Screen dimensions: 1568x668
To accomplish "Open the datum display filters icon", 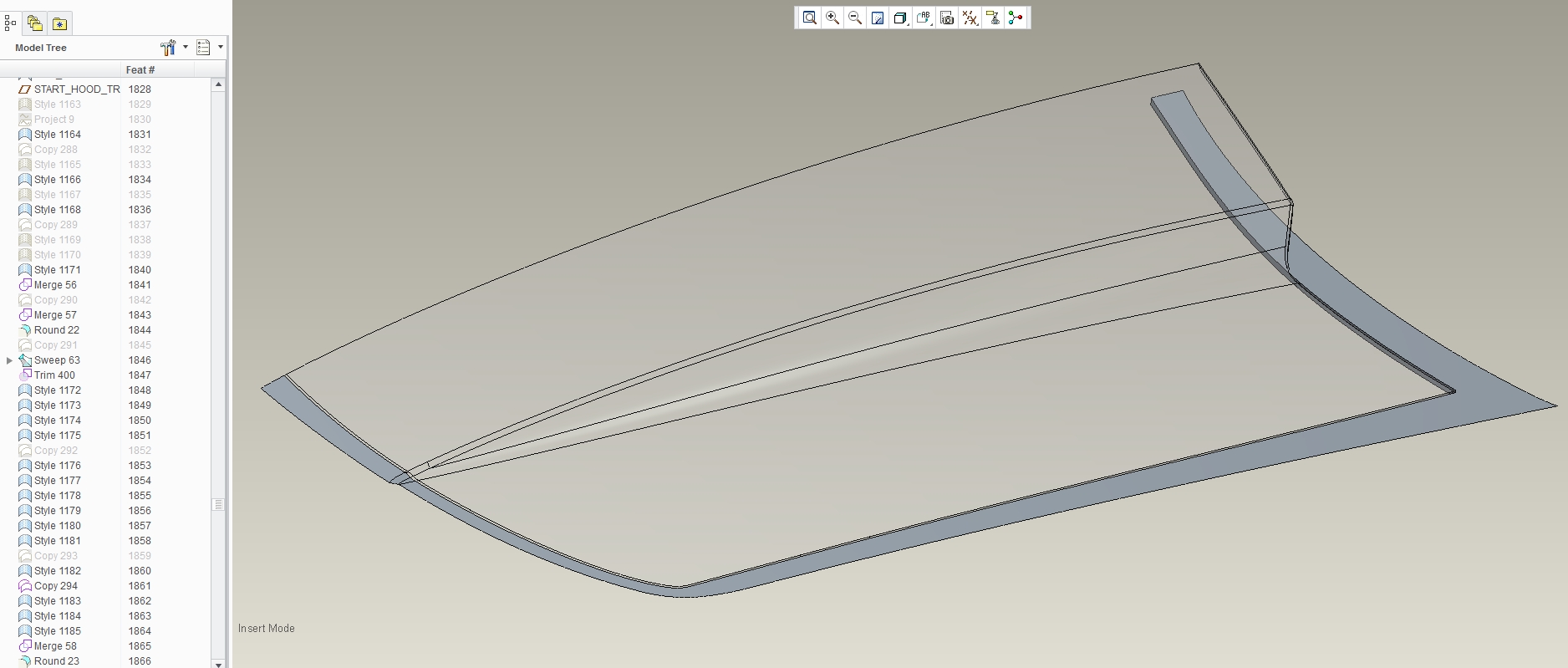I will (x=970, y=18).
